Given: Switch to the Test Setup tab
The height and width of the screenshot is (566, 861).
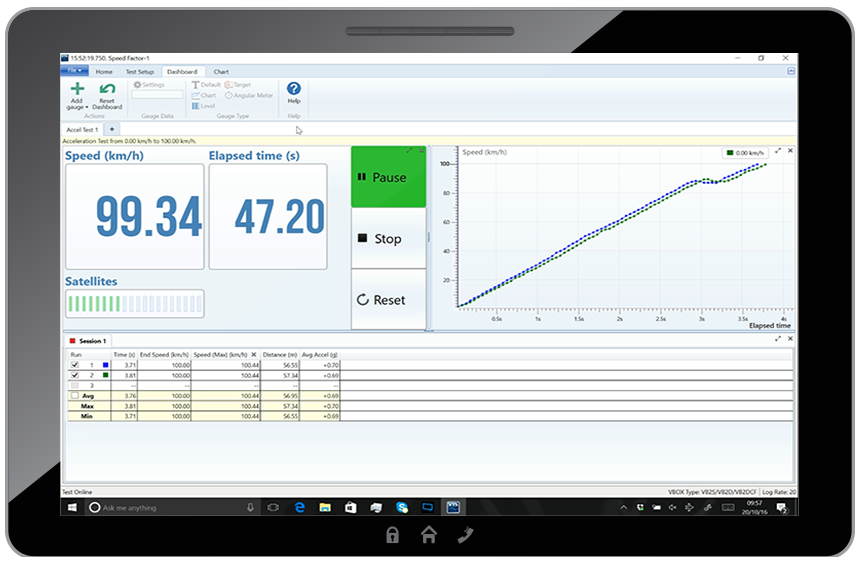Looking at the screenshot, I should pyautogui.click(x=139, y=72).
